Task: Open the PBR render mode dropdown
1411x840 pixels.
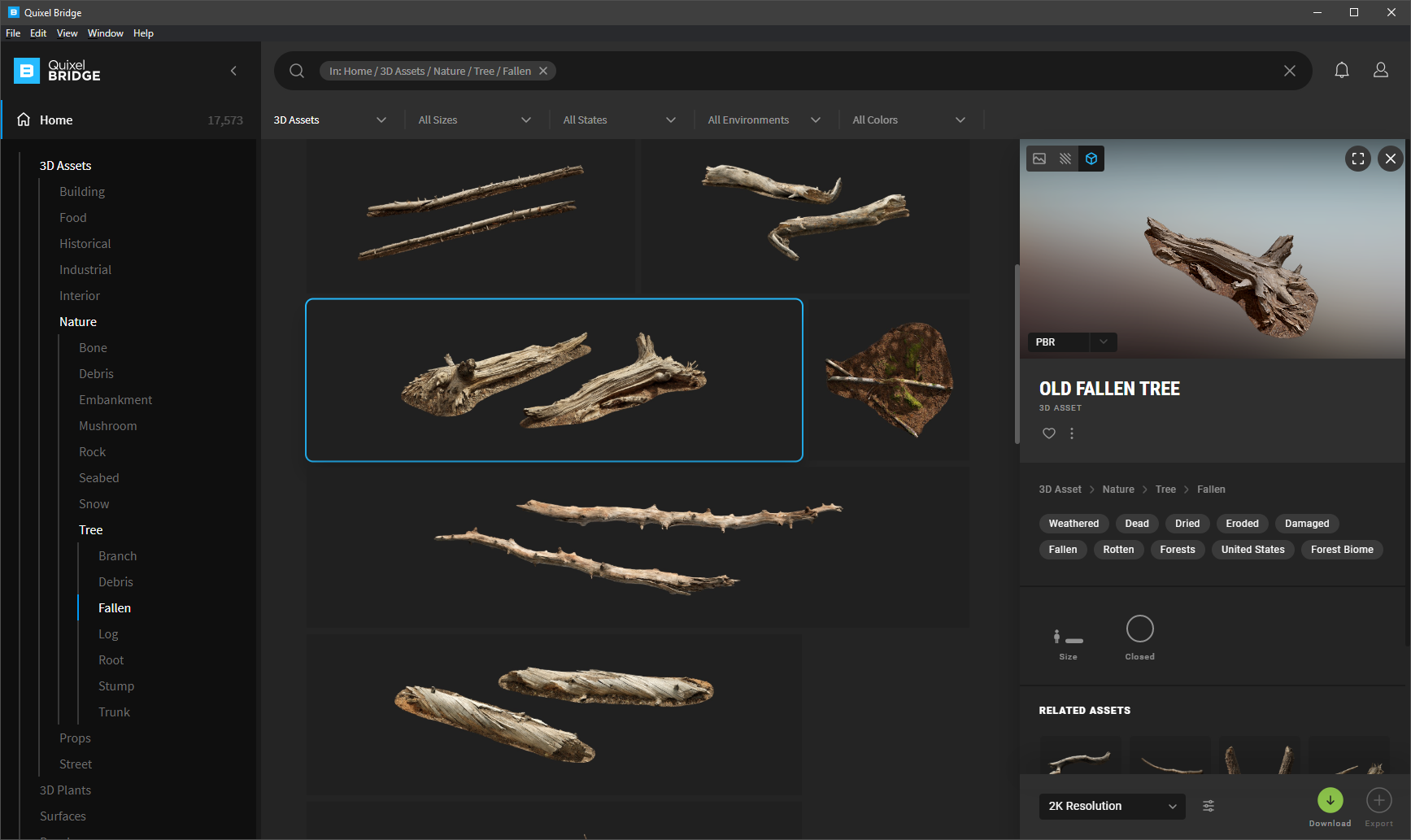Action: point(1072,342)
